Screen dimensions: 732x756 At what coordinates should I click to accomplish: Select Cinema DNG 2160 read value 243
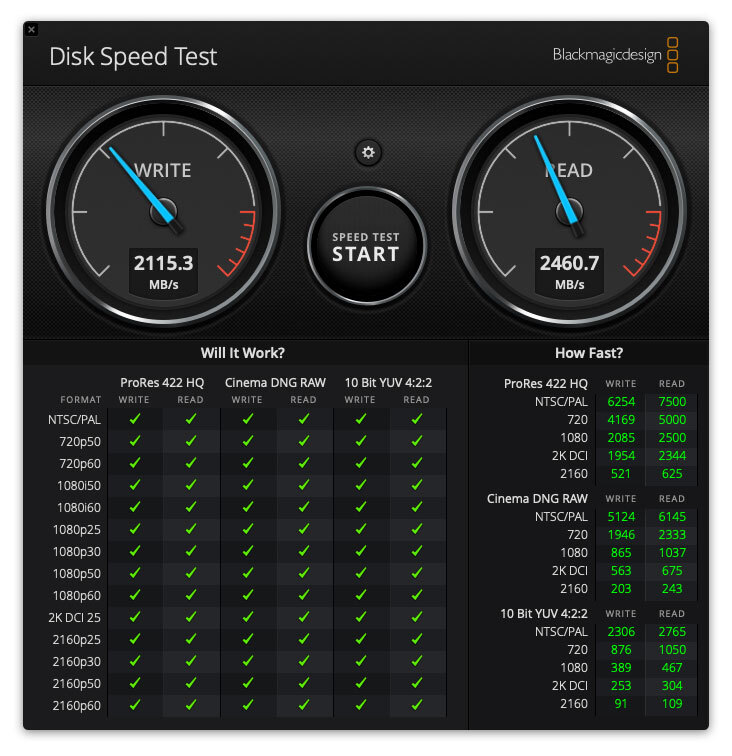(672, 589)
